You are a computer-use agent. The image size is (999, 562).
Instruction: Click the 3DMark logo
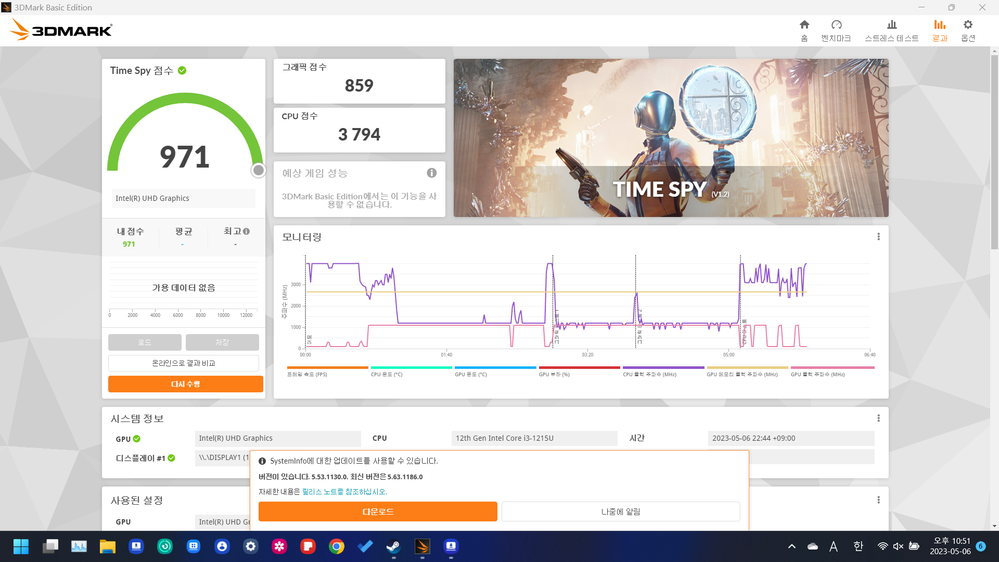pos(61,30)
